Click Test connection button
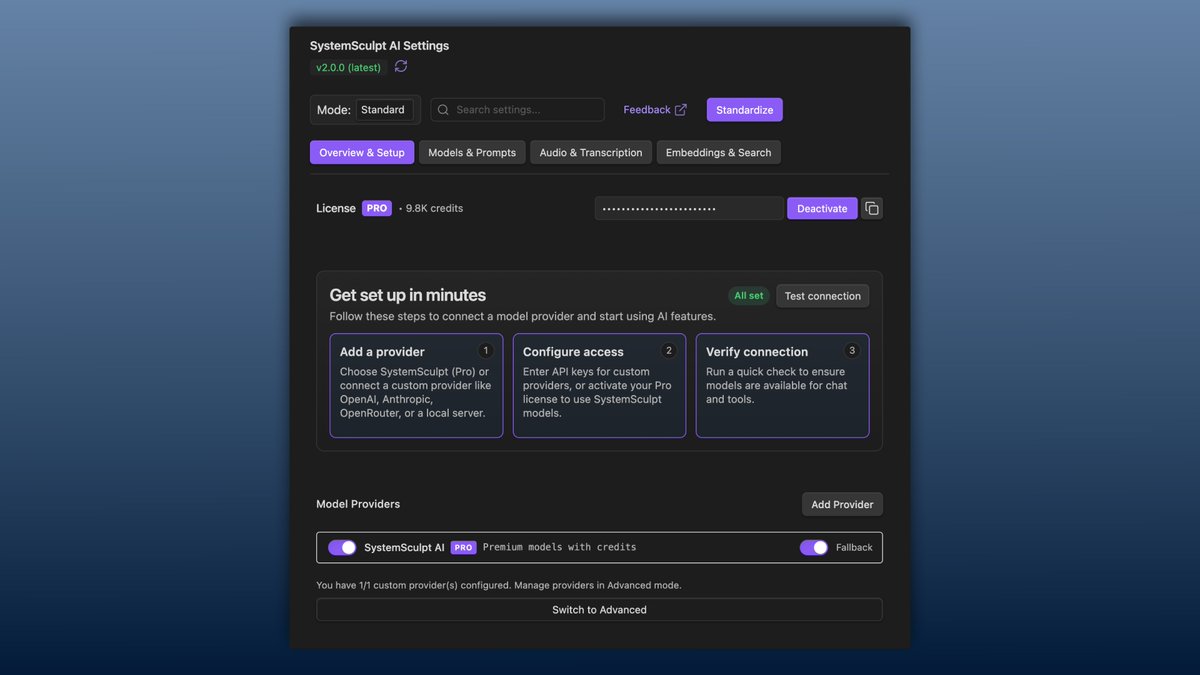The width and height of the screenshot is (1200, 675). pos(823,296)
